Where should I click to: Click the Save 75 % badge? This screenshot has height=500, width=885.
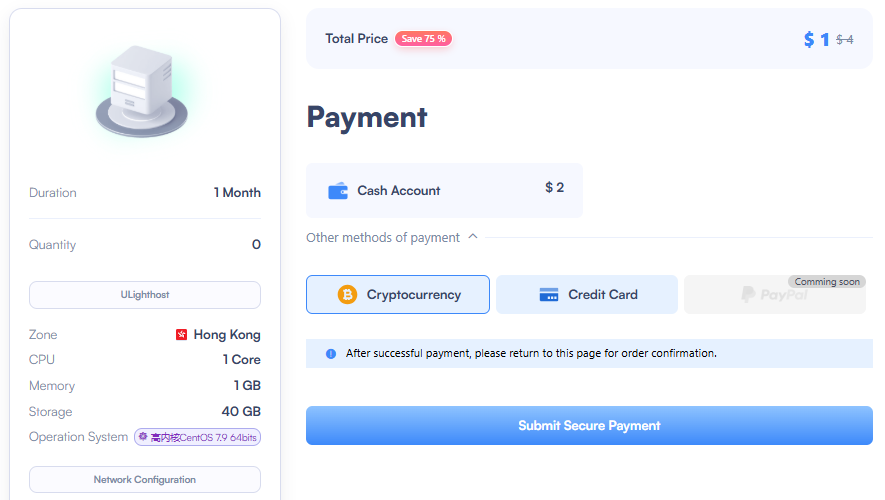point(423,38)
